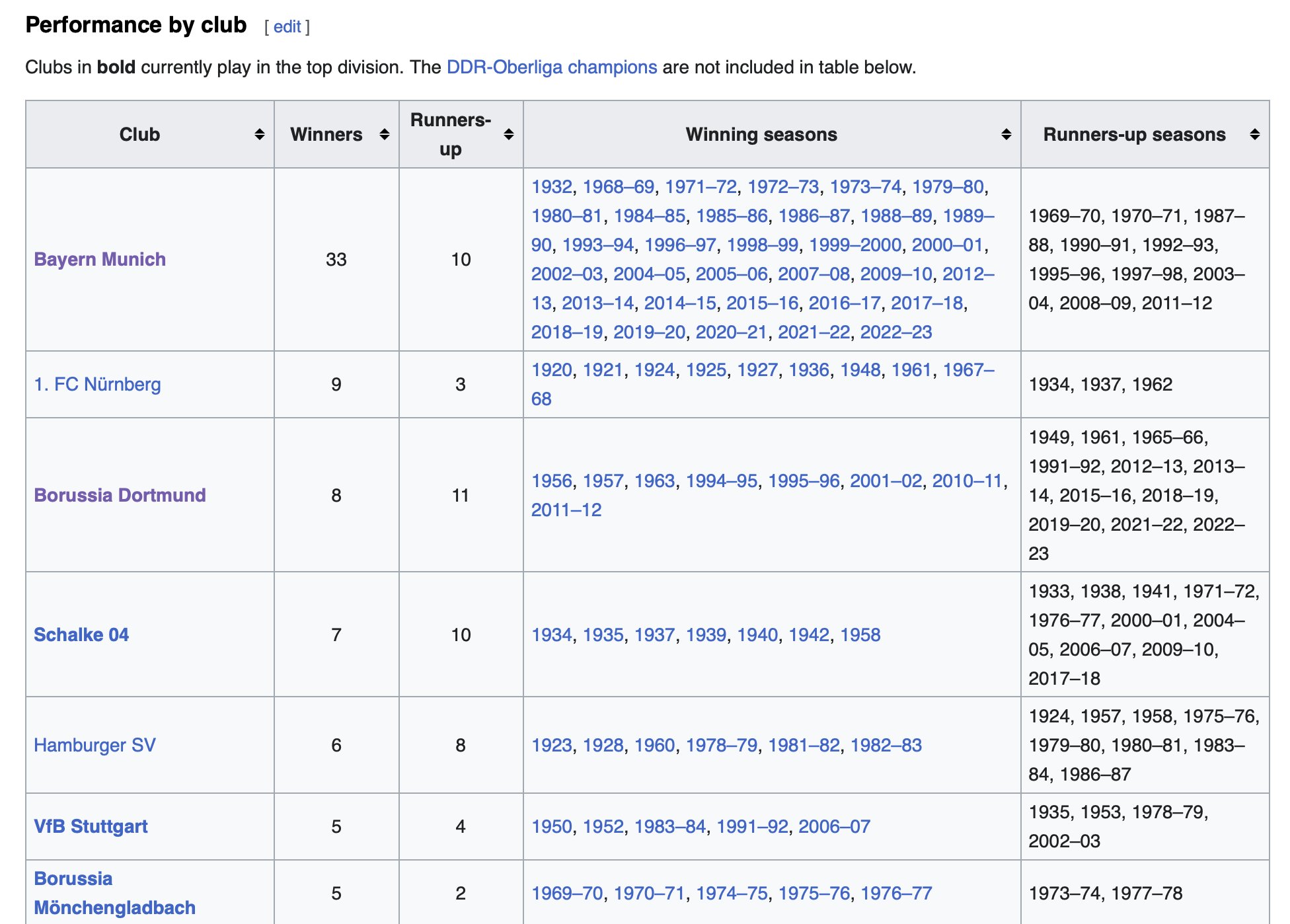Sort by Runners-up seasons column arrows
This screenshot has width=1290, height=924.
coord(1255,134)
